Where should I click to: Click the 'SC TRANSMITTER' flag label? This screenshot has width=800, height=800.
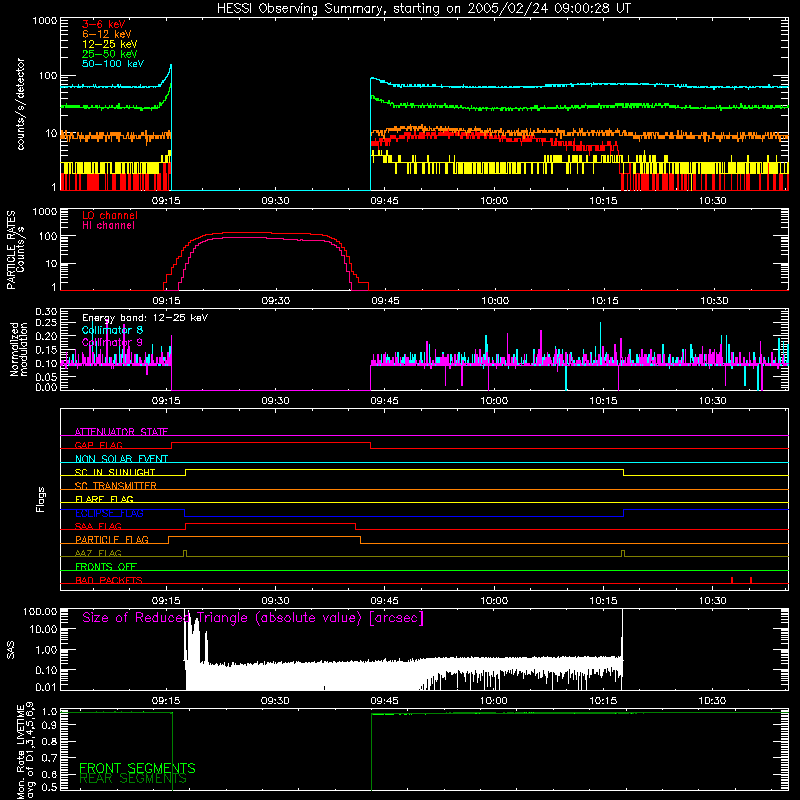click(116, 485)
